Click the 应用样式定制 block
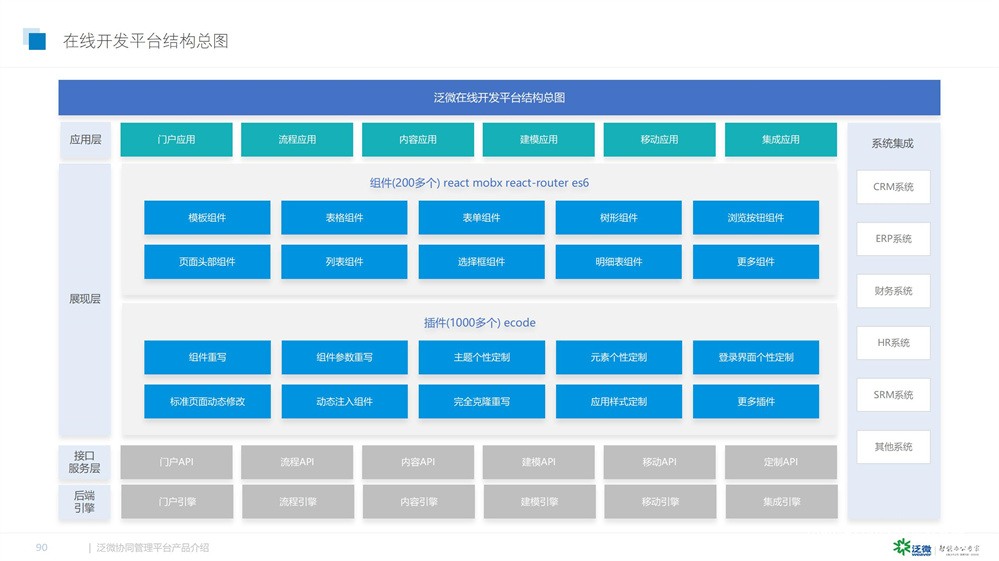Viewport: 999px width, 561px height. tap(619, 401)
